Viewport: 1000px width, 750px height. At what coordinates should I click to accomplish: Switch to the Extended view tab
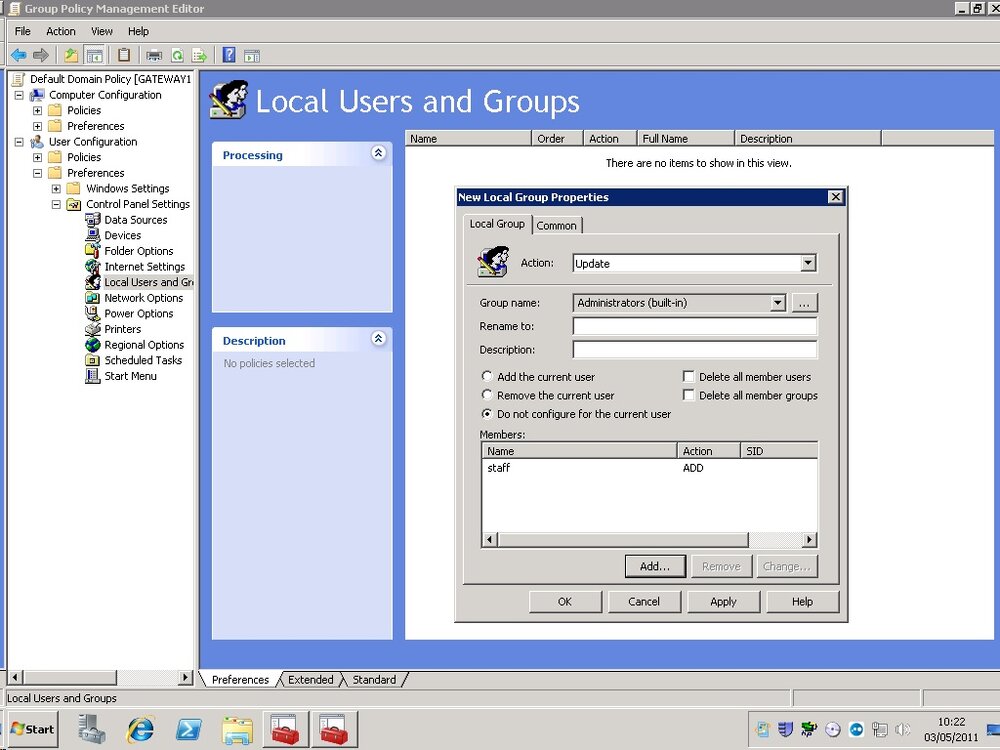[311, 680]
